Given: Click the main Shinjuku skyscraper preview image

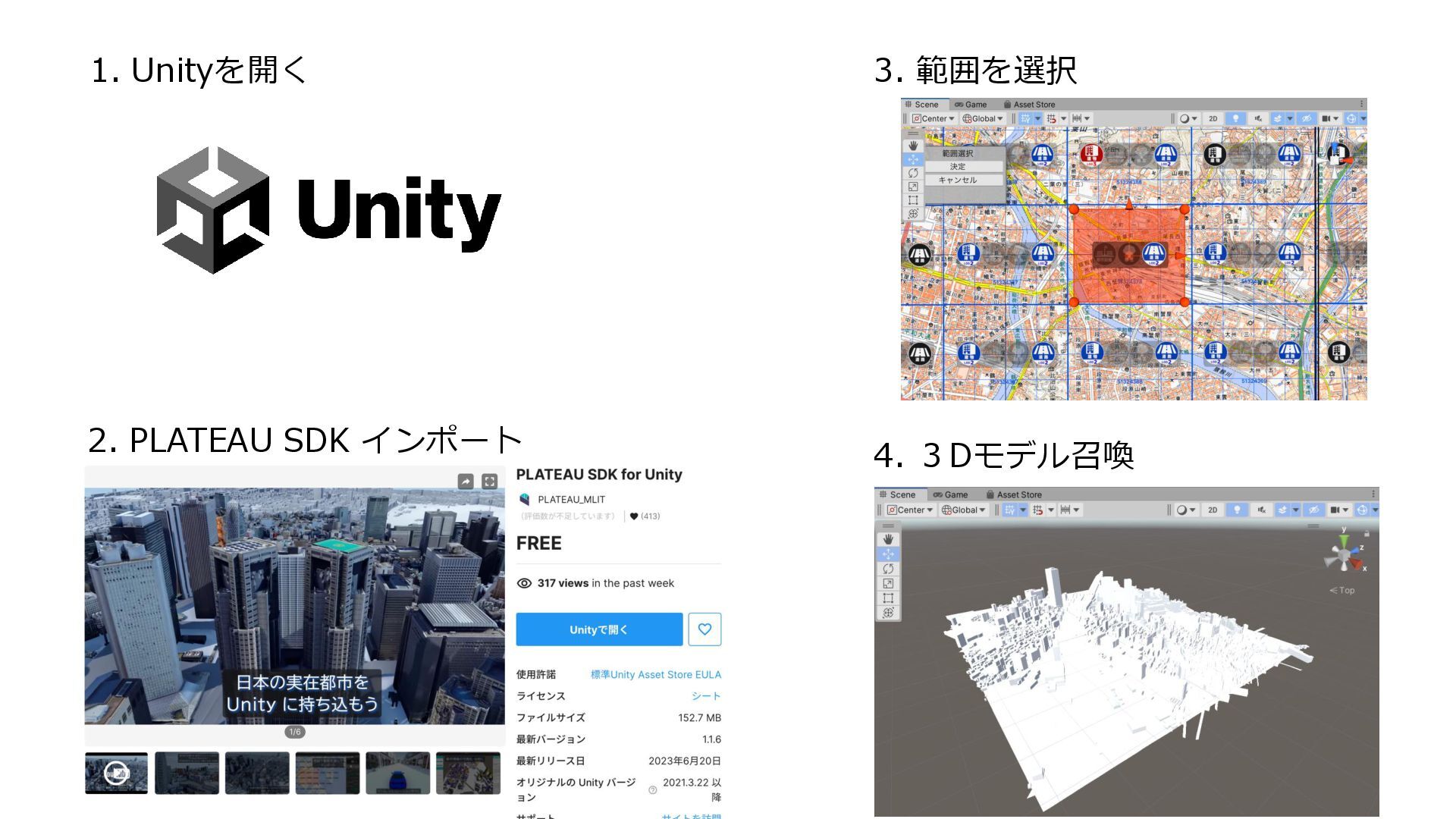Looking at the screenshot, I should point(295,606).
